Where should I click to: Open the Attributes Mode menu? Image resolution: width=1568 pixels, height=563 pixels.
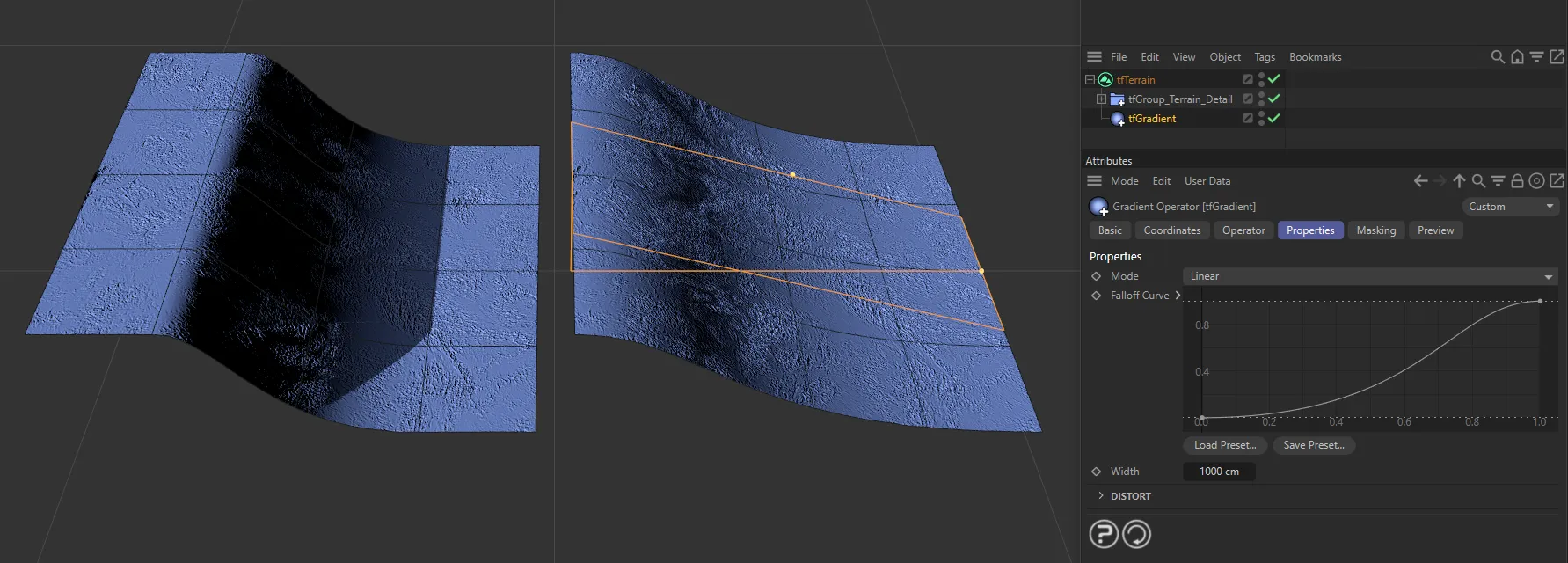tap(1124, 181)
